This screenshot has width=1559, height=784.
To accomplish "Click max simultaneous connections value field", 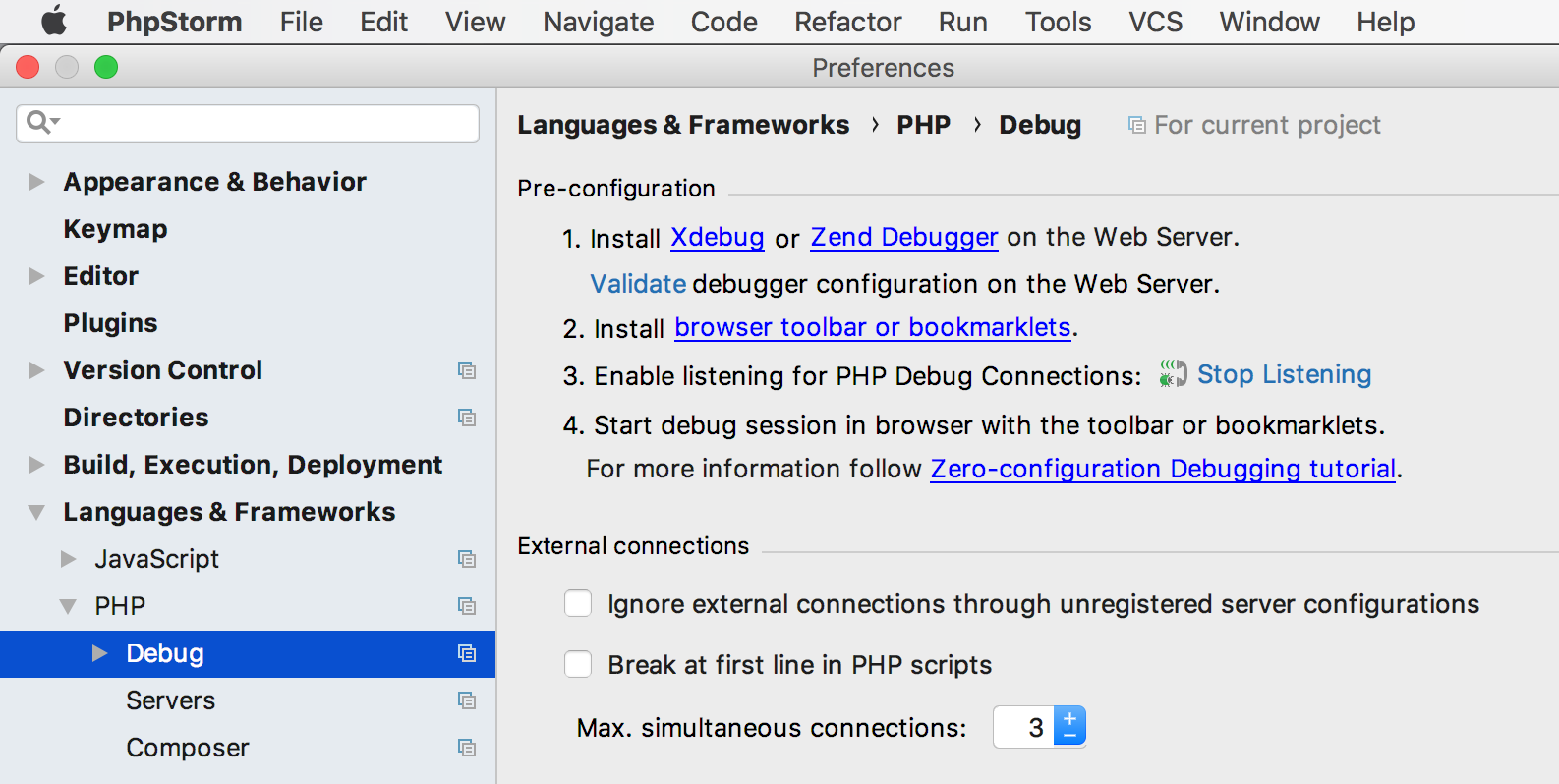I will click(x=1023, y=727).
